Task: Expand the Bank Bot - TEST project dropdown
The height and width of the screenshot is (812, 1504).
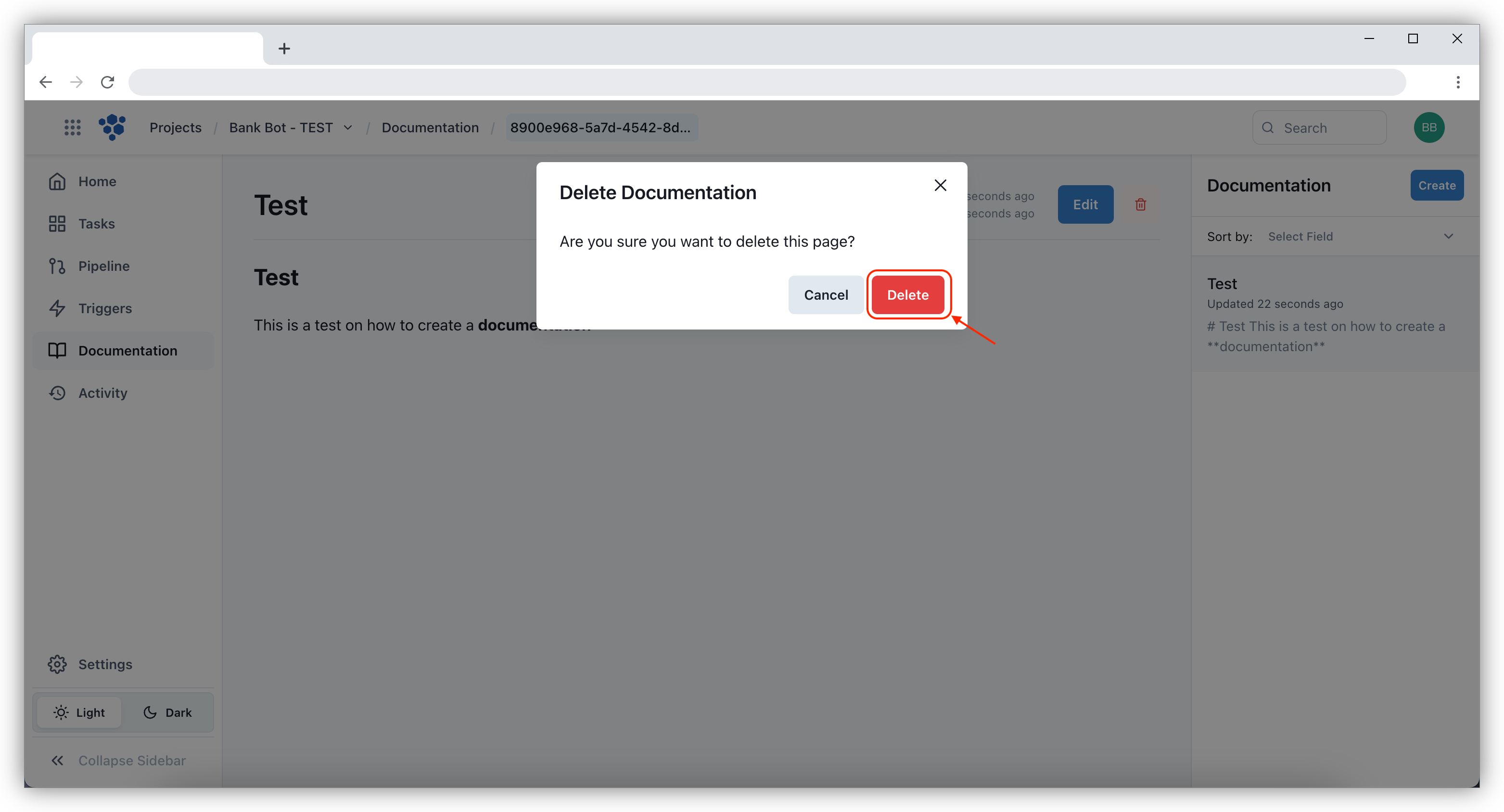Action: 348,127
